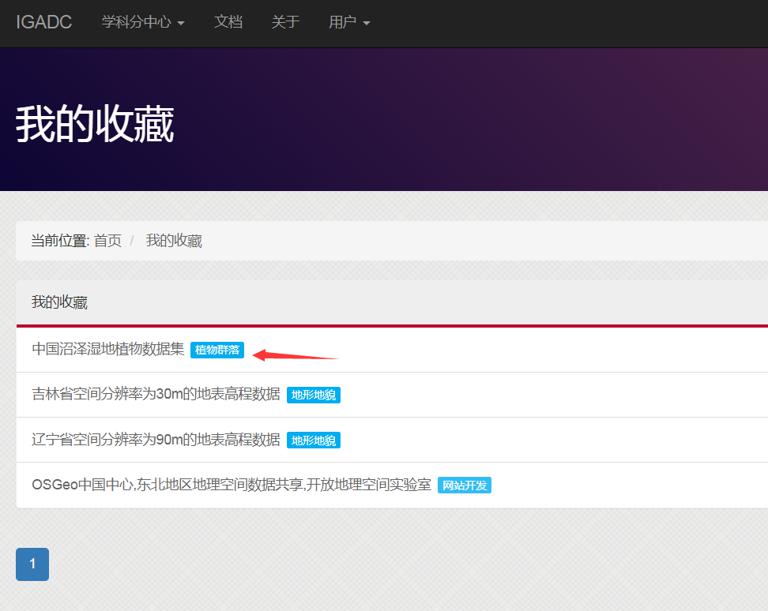Click the 植物群落 tag badge

click(217, 350)
